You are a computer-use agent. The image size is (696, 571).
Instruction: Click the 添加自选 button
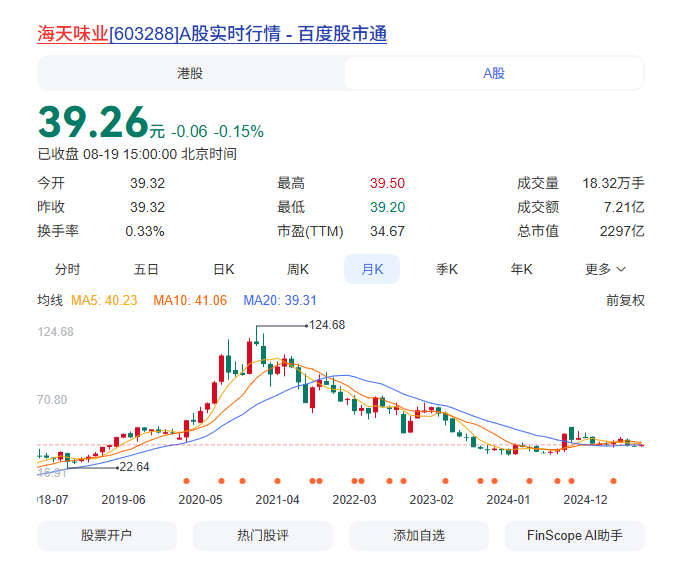pyautogui.click(x=419, y=535)
